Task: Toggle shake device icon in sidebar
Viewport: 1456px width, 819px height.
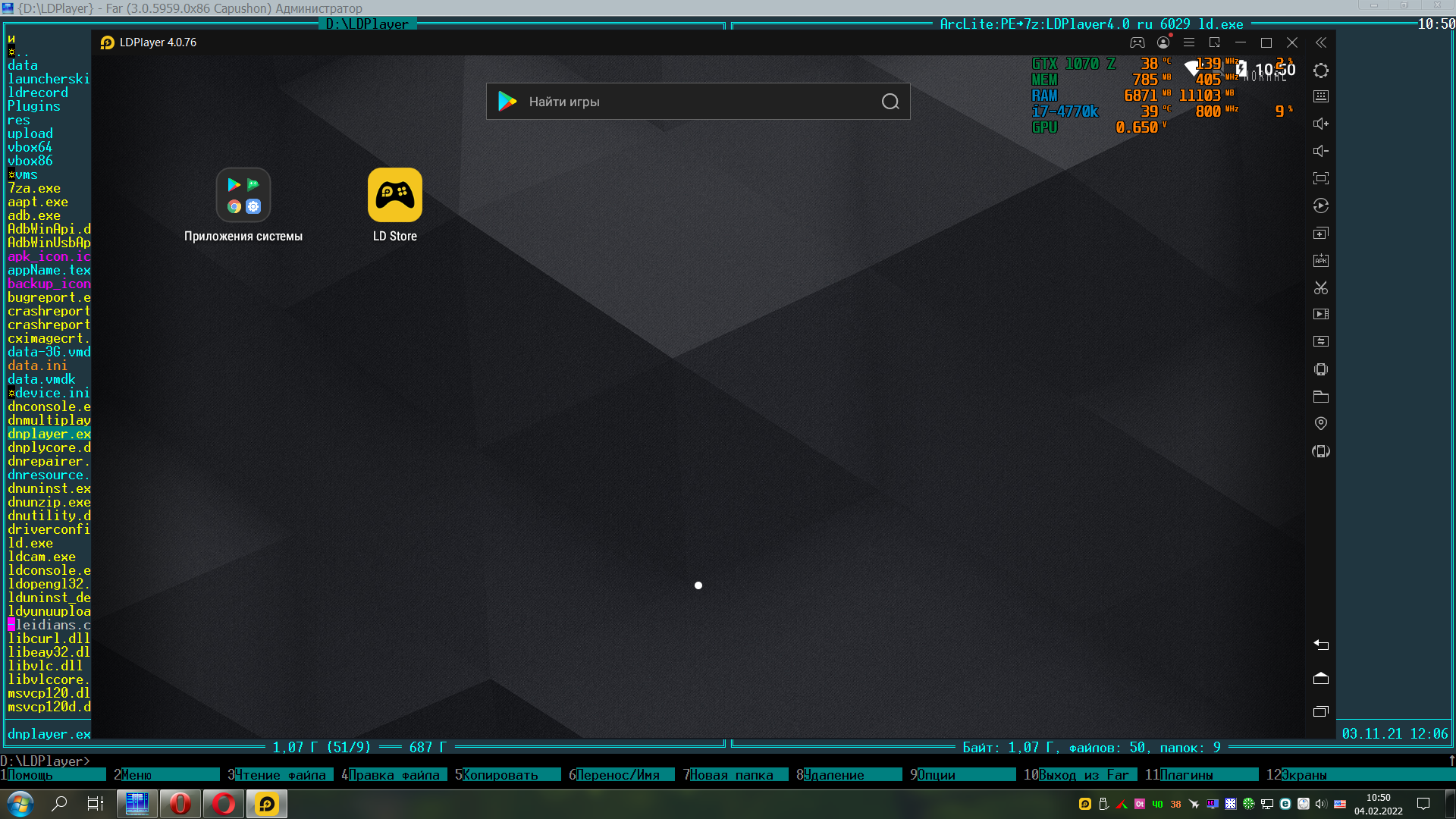Action: [1320, 369]
